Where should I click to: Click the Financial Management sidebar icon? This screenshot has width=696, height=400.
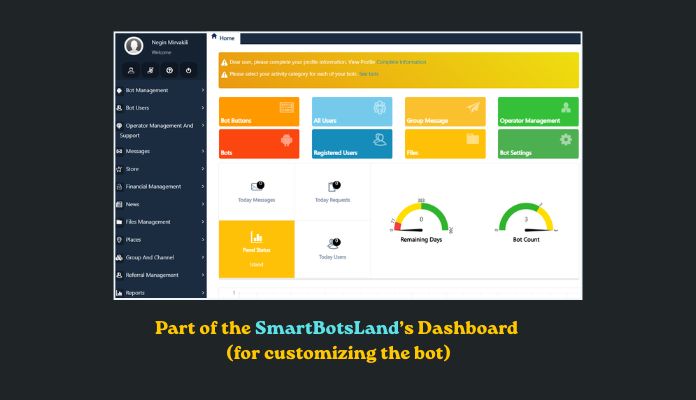[119, 187]
